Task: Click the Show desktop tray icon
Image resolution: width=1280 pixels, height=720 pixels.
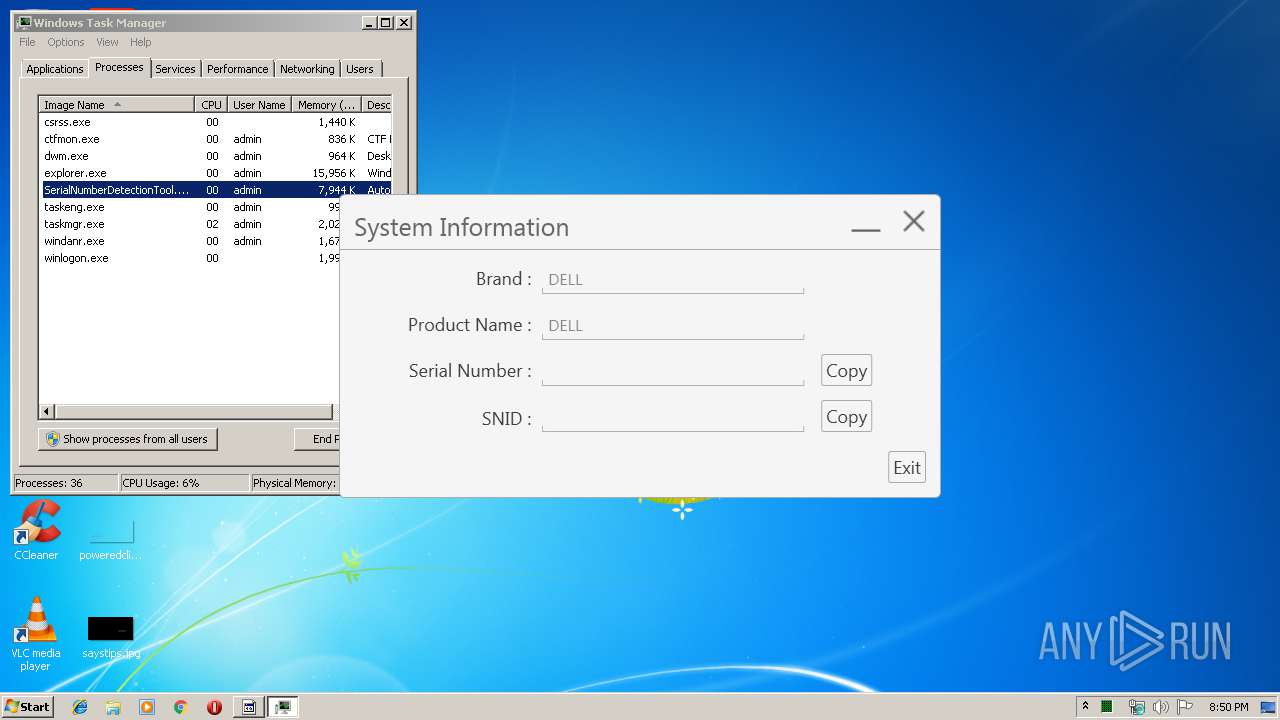Action: click(x=1269, y=707)
